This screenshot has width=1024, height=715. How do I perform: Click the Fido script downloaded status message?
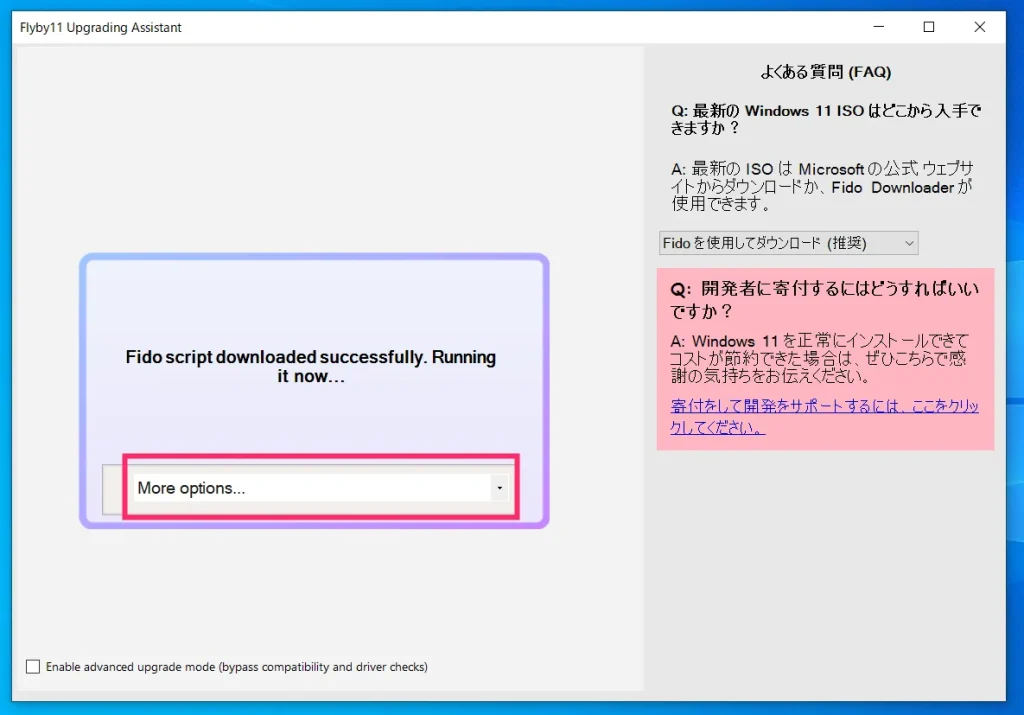click(311, 366)
